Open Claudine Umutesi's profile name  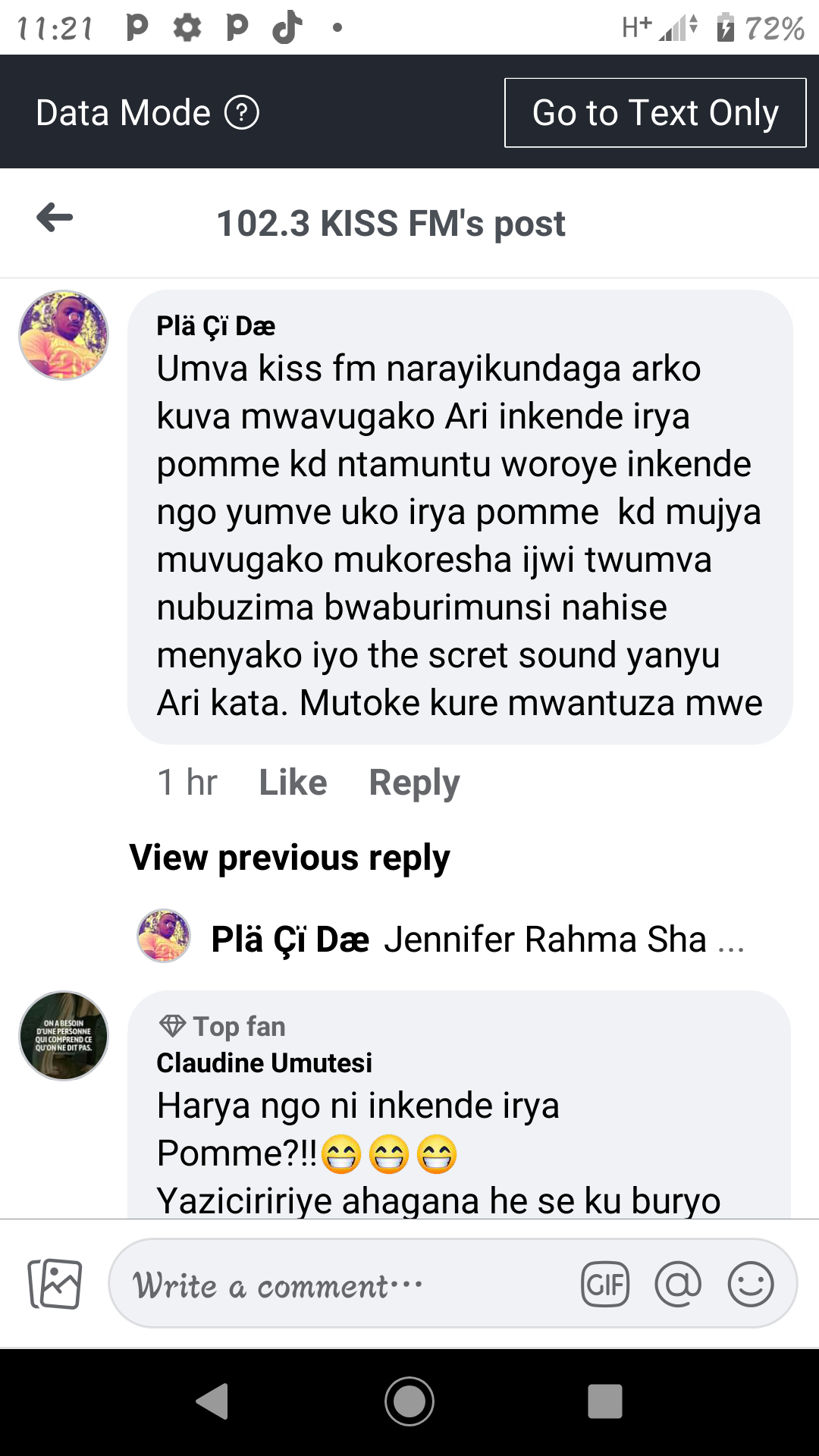point(264,1062)
